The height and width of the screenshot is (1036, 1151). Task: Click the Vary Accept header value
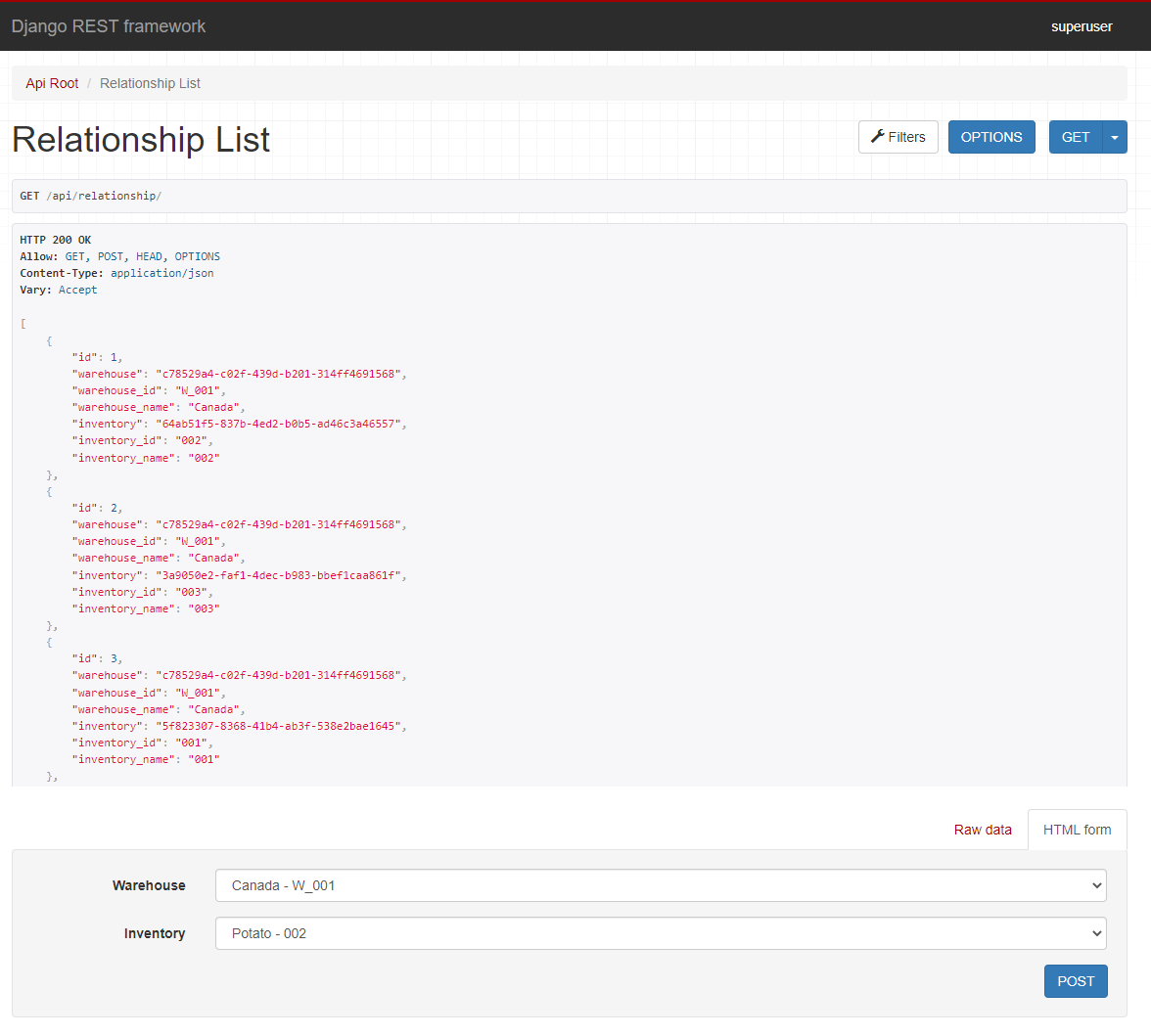(78, 290)
